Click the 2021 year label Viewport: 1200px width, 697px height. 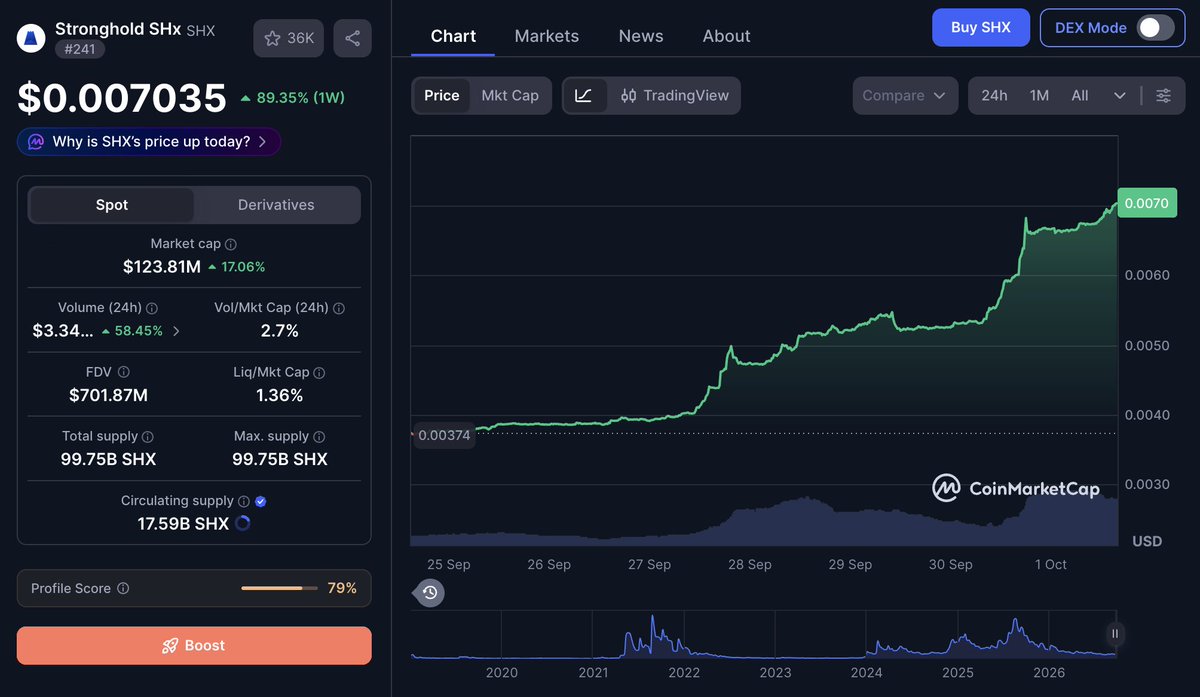pos(593,673)
